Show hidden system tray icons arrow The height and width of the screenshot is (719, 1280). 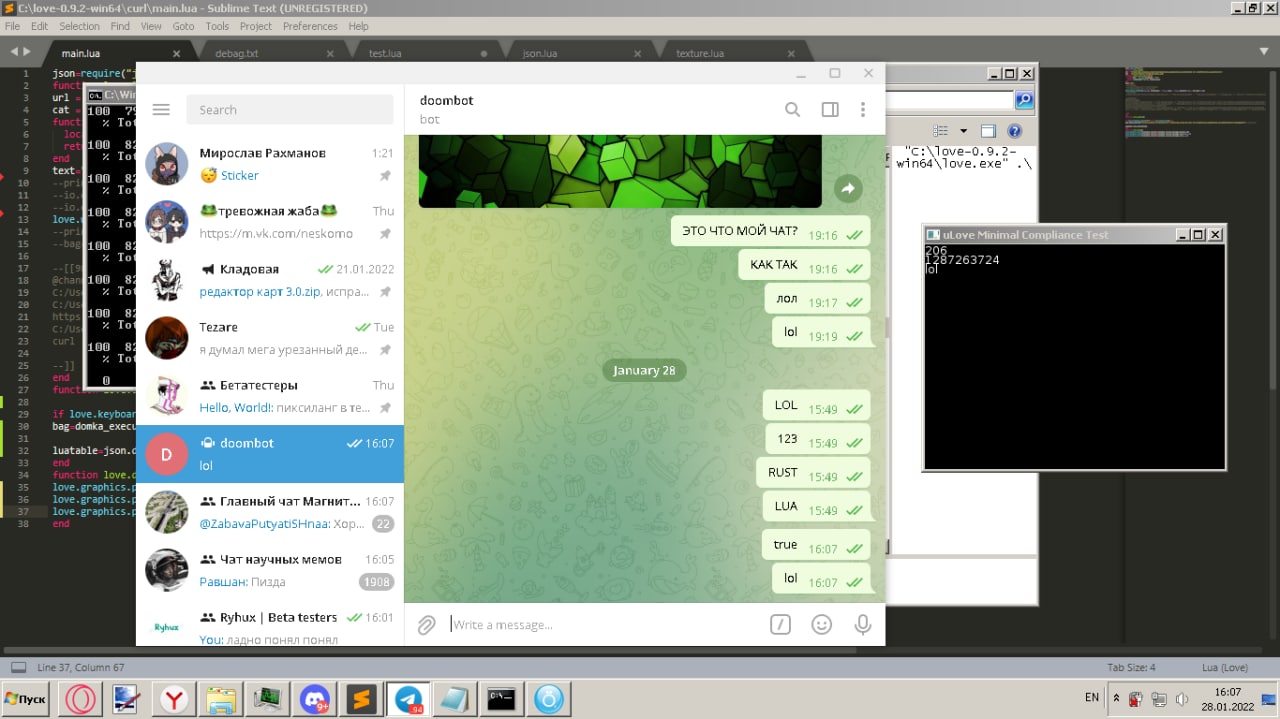[x=1117, y=698]
